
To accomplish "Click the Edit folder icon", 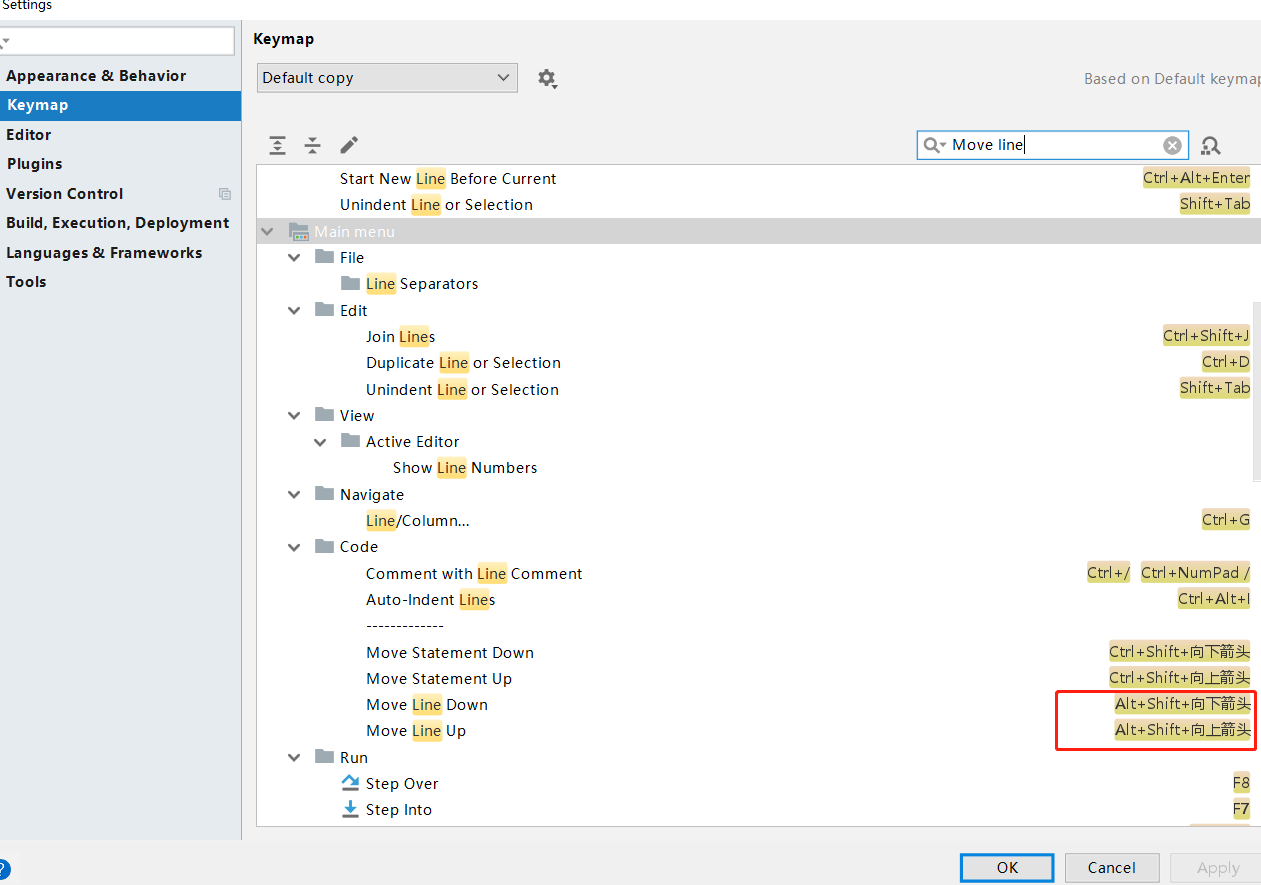I will pyautogui.click(x=324, y=310).
